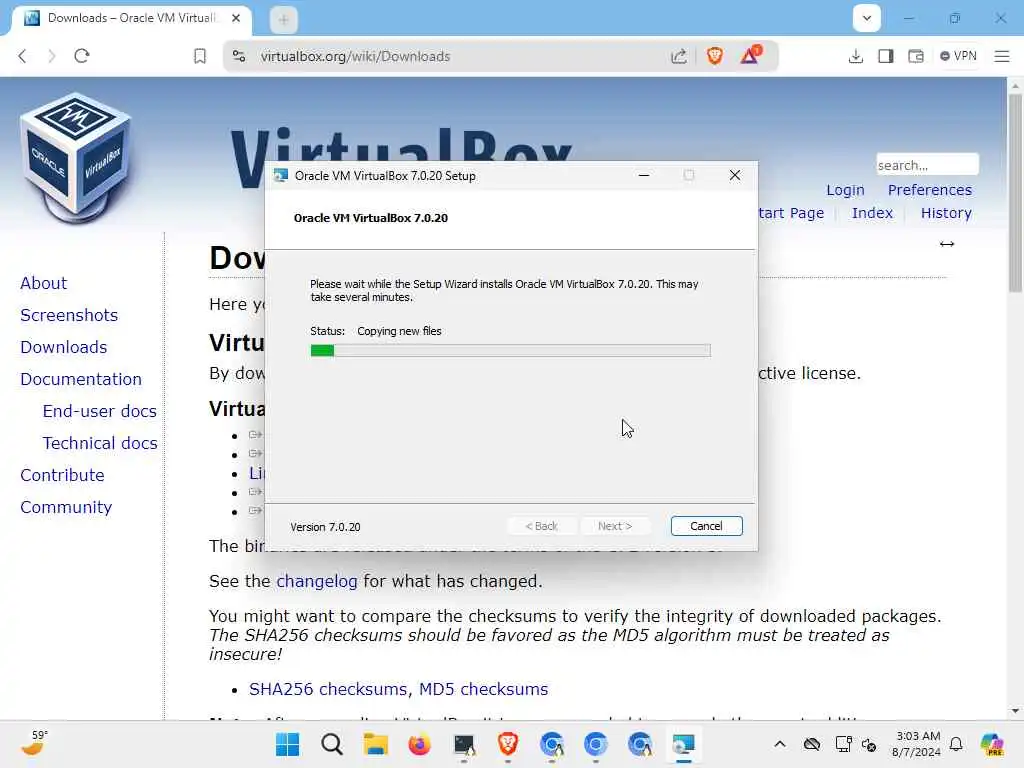
Task: Open the MD5 checksums link
Action: (483, 689)
